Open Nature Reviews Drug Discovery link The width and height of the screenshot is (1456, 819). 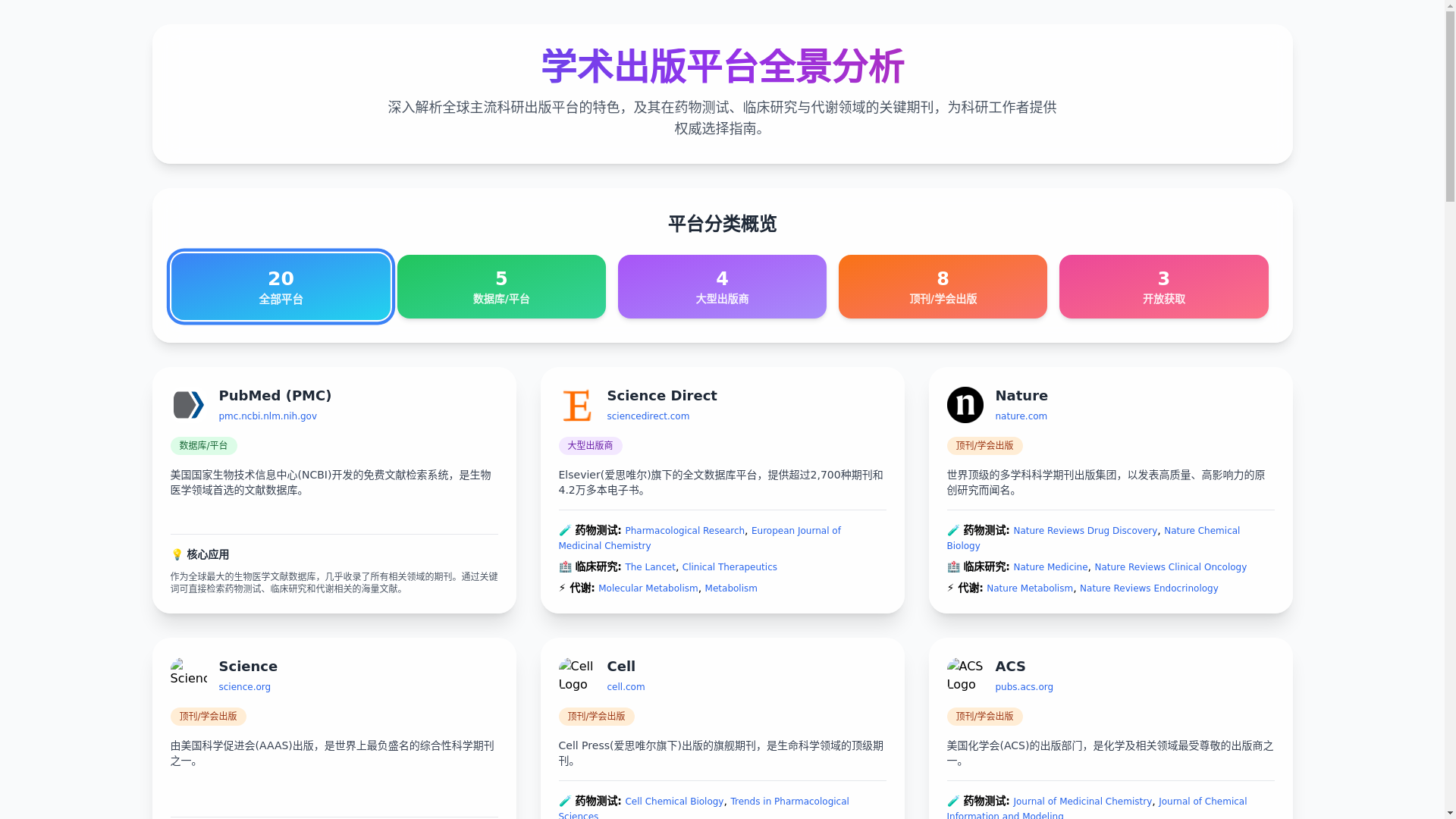1085,531
